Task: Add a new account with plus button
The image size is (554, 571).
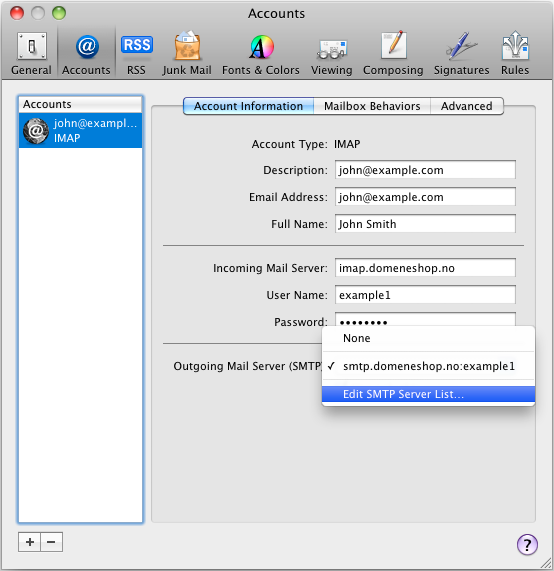Action: coord(30,542)
